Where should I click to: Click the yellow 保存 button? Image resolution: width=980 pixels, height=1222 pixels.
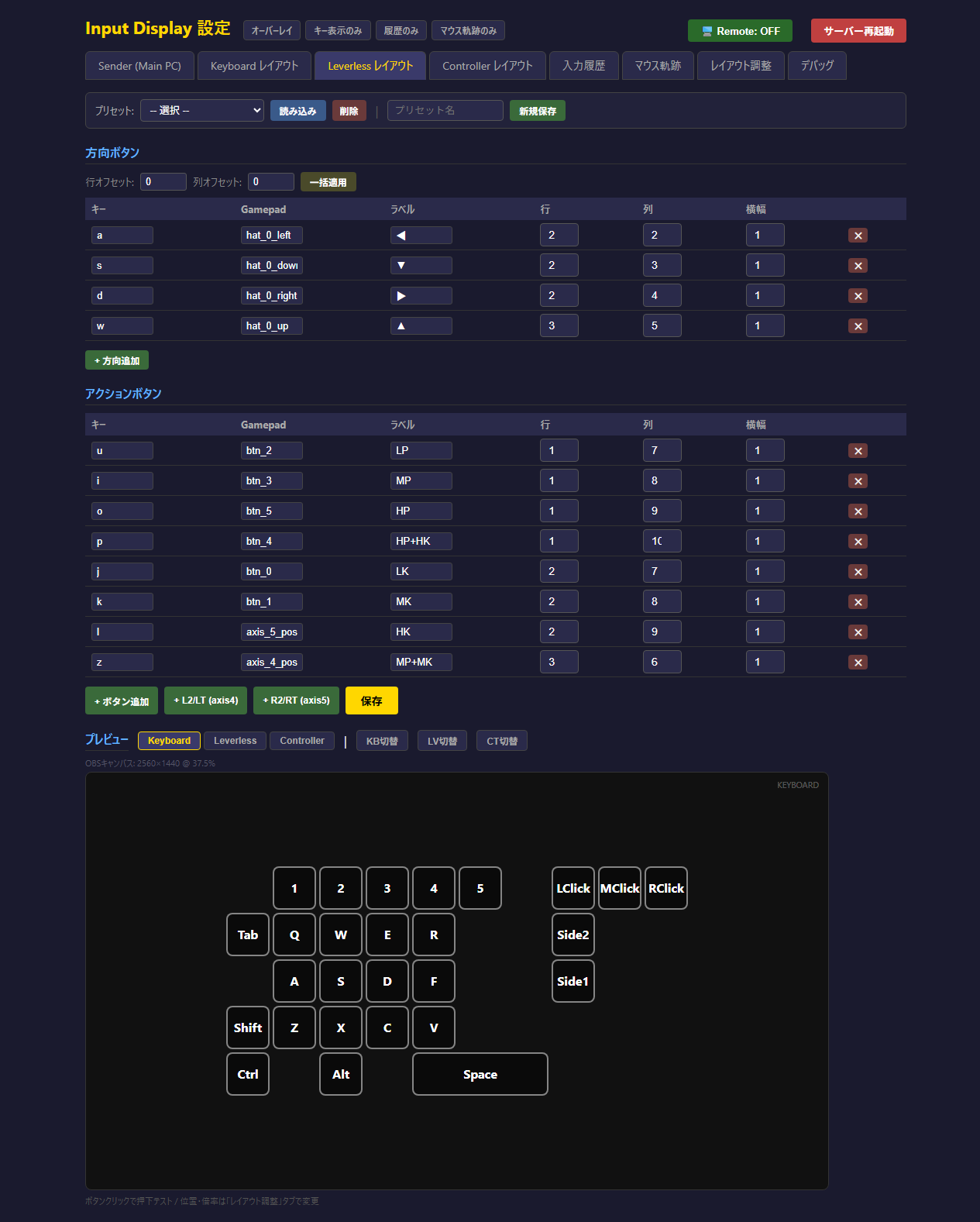(x=371, y=700)
